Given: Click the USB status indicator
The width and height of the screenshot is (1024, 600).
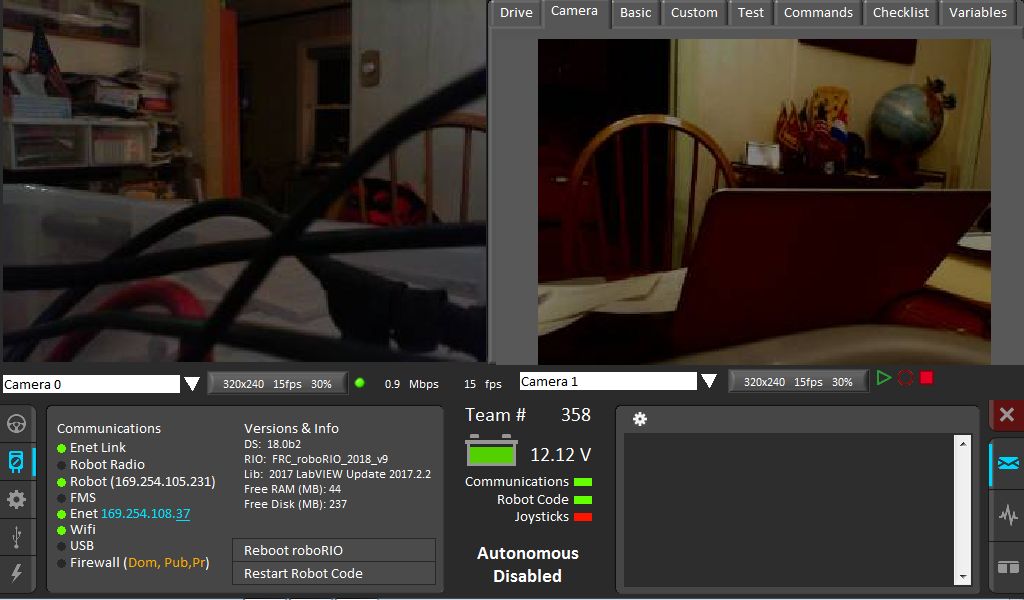Looking at the screenshot, I should coord(61,546).
